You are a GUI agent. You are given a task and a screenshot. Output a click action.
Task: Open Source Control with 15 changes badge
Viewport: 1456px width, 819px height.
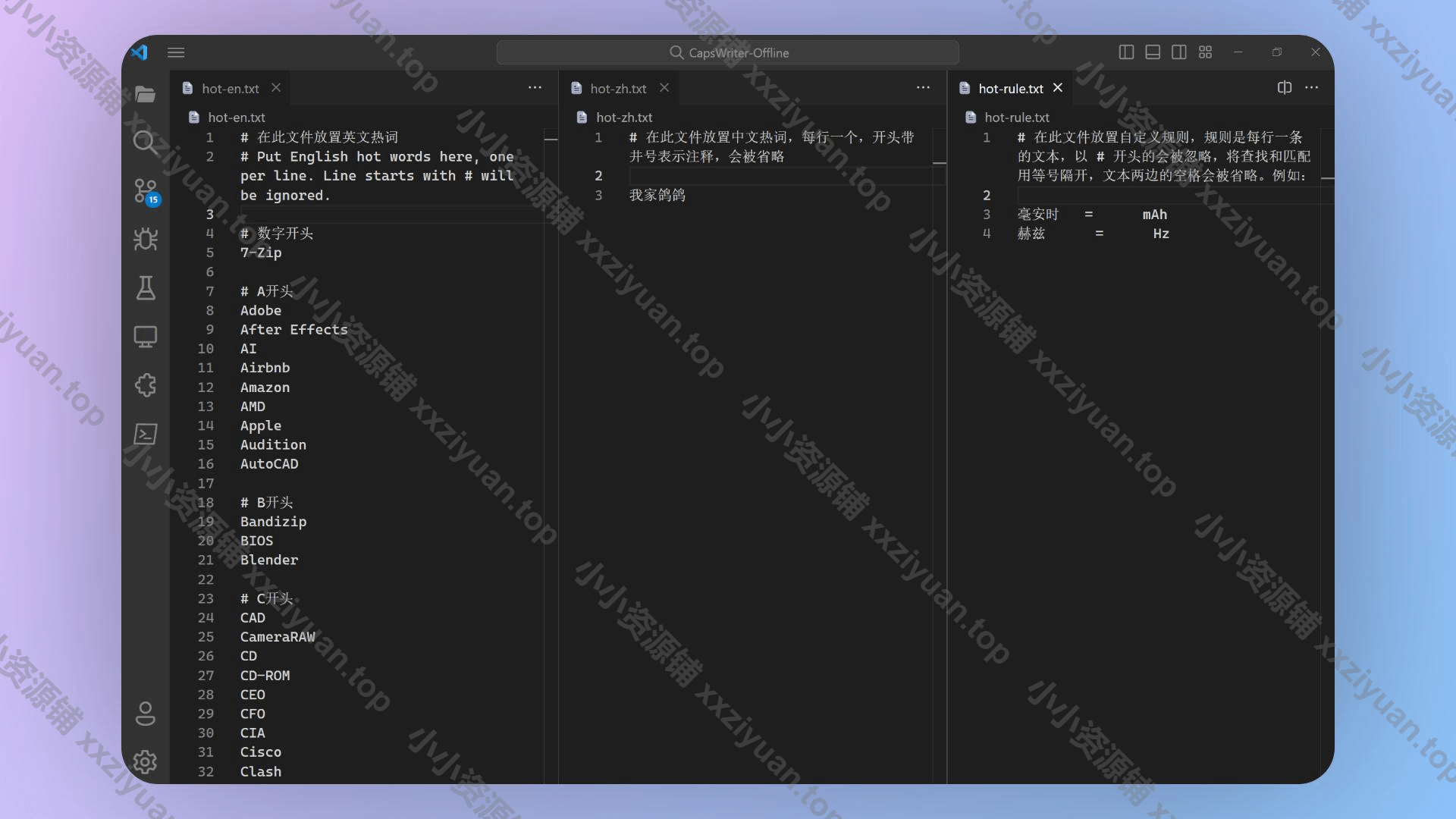pos(146,191)
